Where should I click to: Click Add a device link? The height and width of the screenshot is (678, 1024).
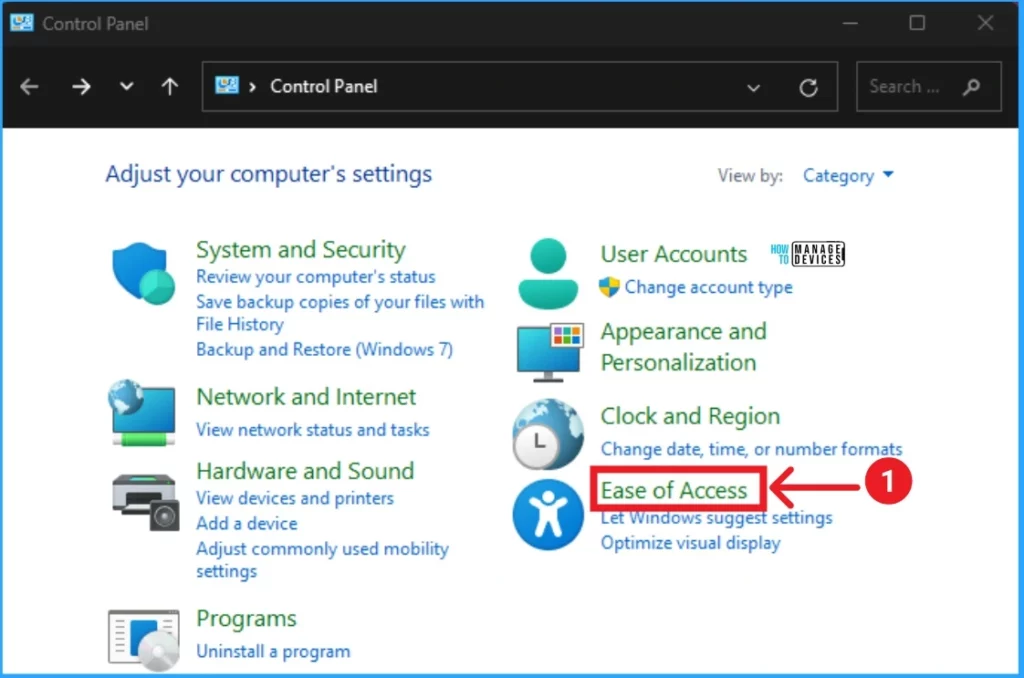(x=247, y=523)
